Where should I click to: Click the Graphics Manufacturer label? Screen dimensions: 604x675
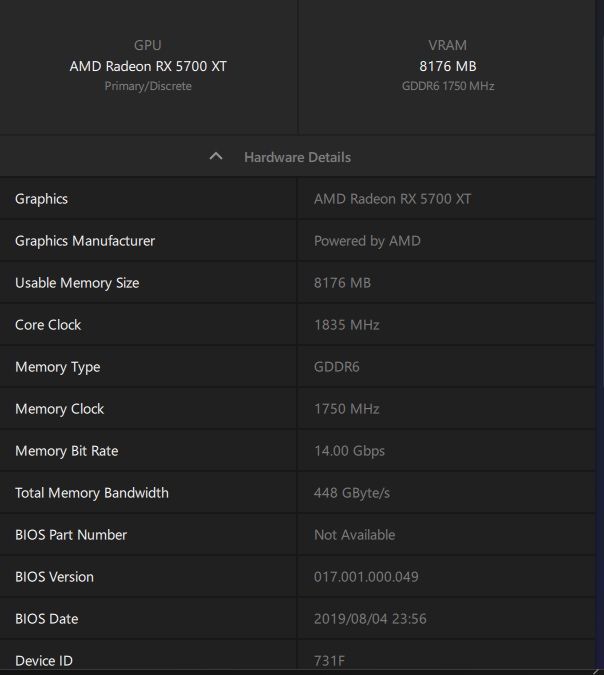pyautogui.click(x=85, y=241)
